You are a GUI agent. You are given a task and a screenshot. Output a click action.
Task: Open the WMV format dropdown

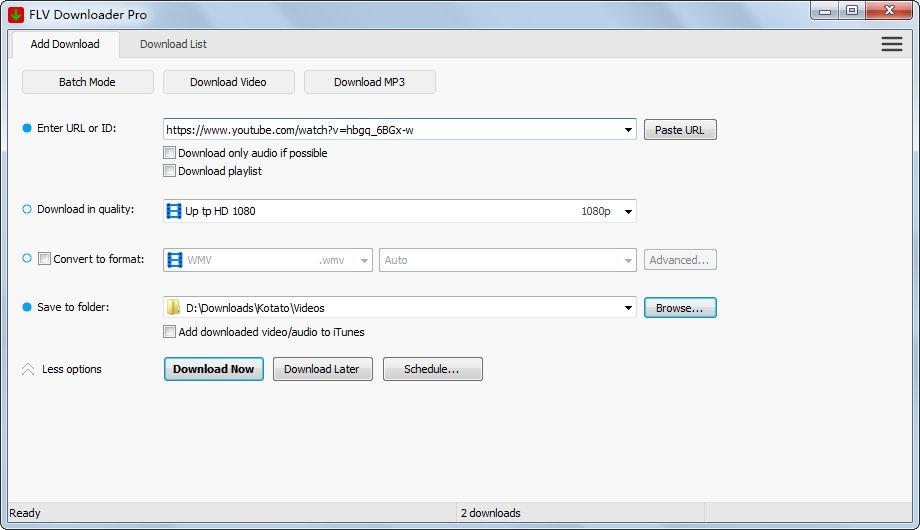(x=364, y=261)
